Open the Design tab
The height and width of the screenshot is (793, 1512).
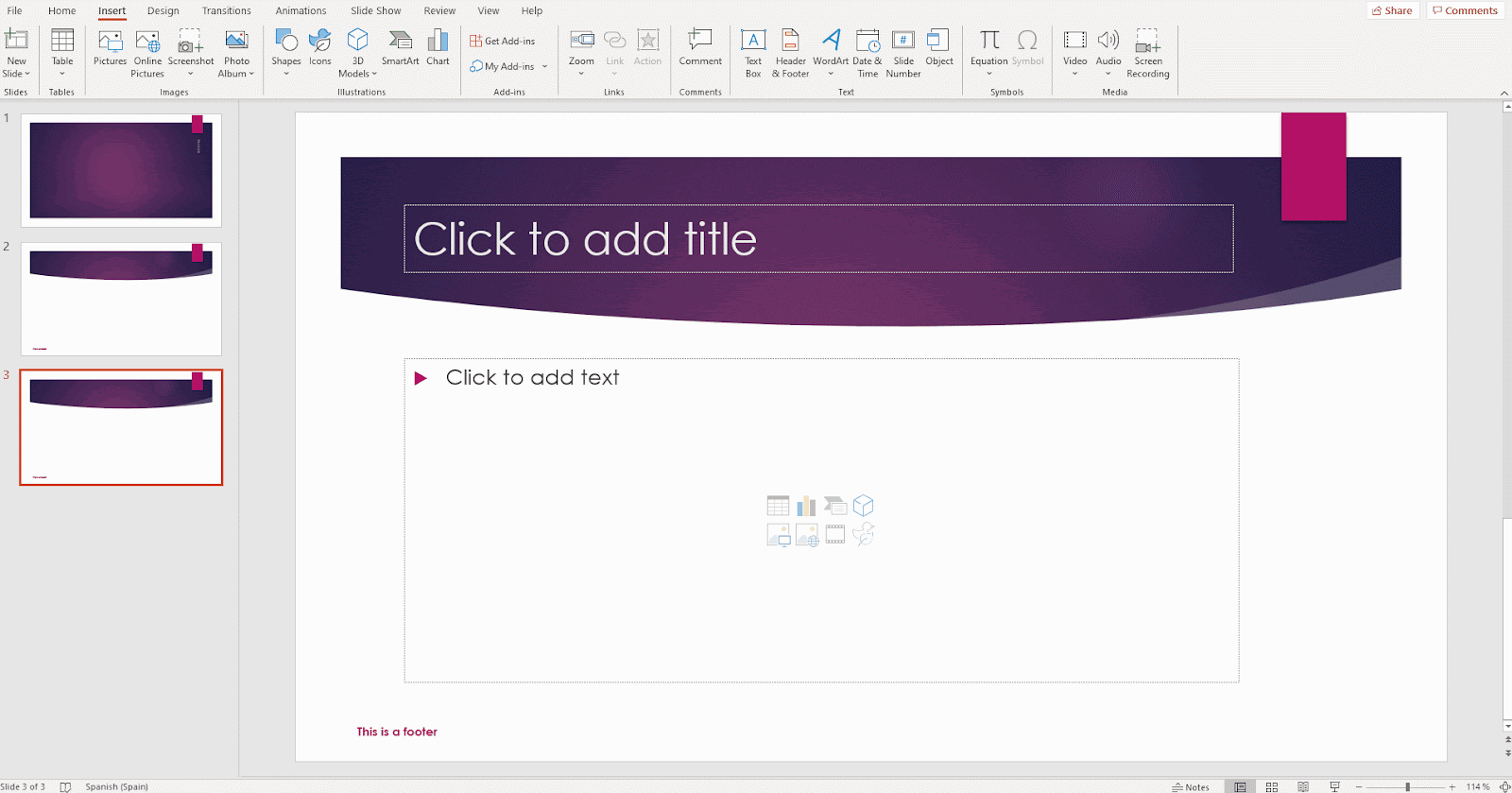pos(163,10)
